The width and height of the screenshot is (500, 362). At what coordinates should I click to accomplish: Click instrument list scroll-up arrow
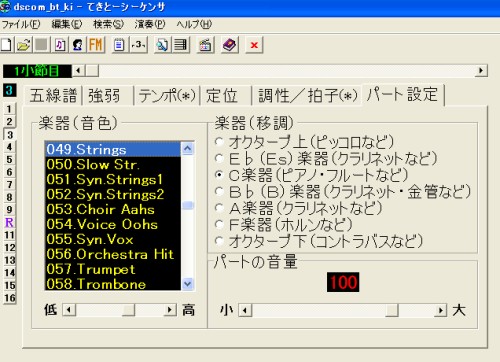(x=188, y=148)
